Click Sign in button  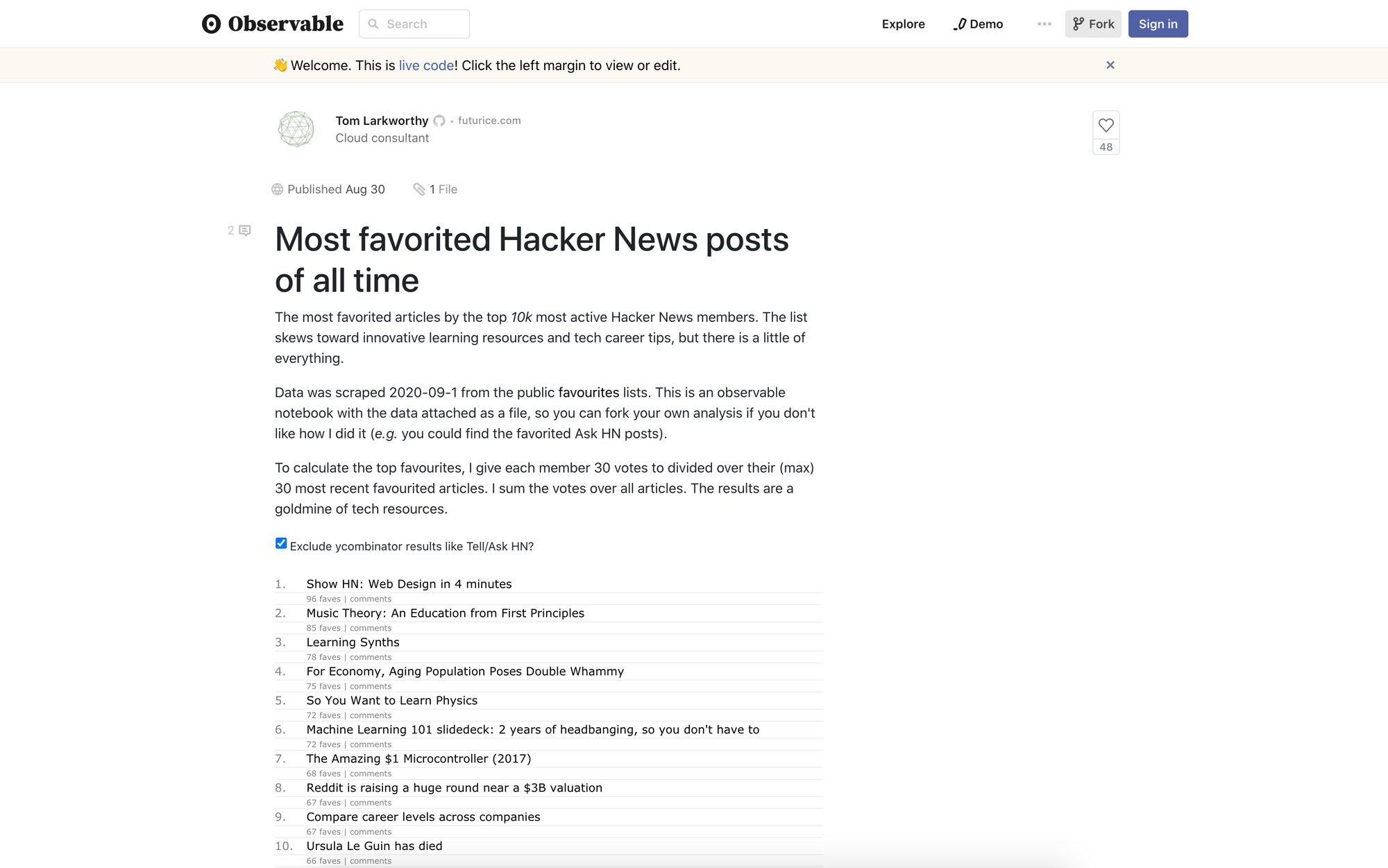click(1157, 24)
